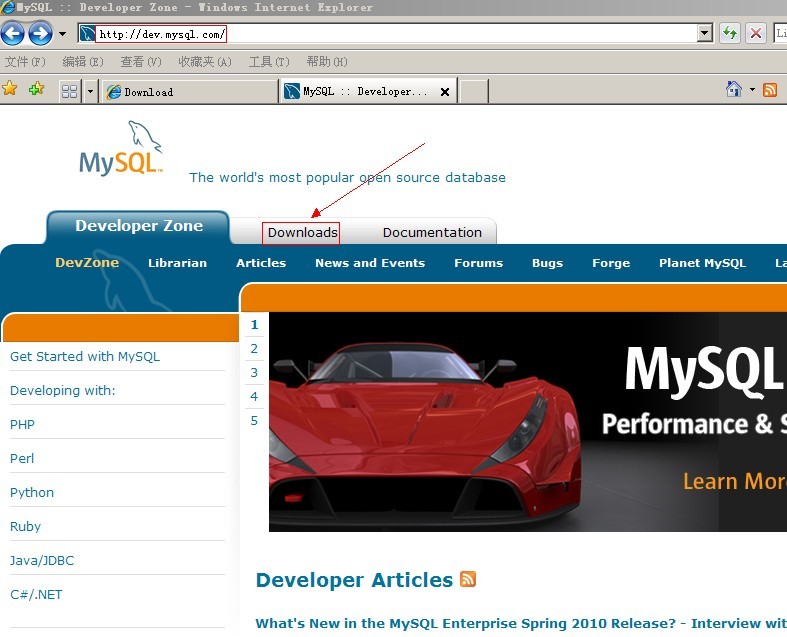Click the browser Back arrow button
This screenshot has width=787, height=637.
pos(13,34)
